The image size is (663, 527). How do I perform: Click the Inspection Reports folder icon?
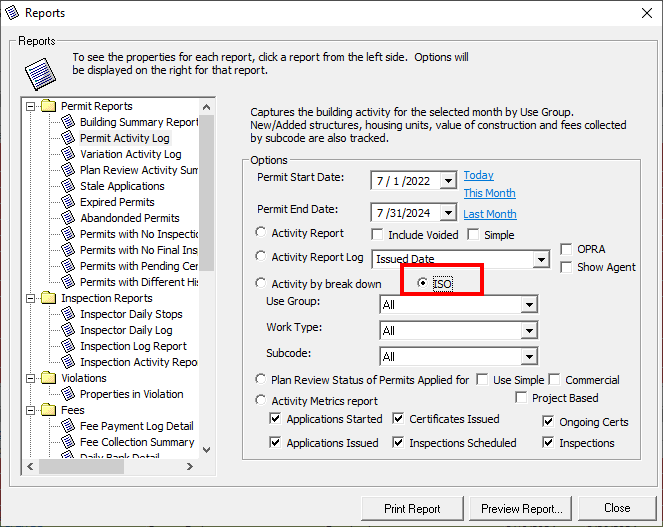tap(49, 298)
